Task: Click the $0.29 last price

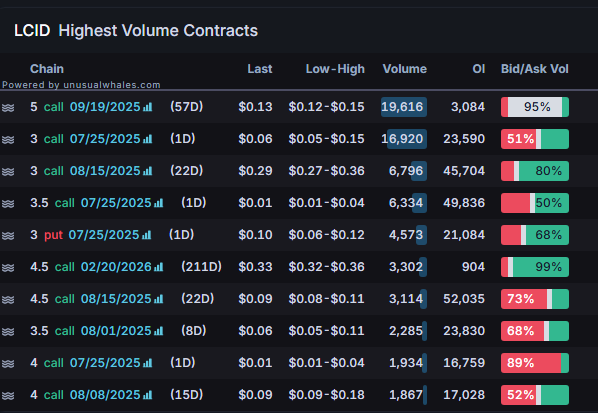Action: click(x=256, y=171)
